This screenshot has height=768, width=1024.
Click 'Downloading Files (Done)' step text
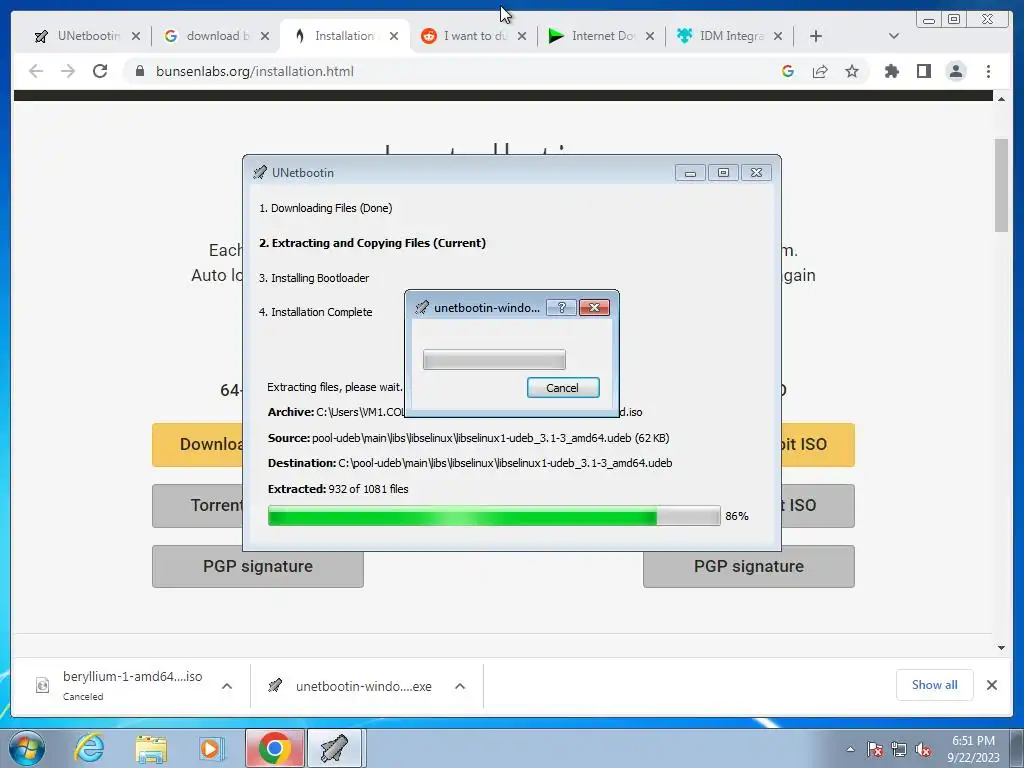[326, 208]
